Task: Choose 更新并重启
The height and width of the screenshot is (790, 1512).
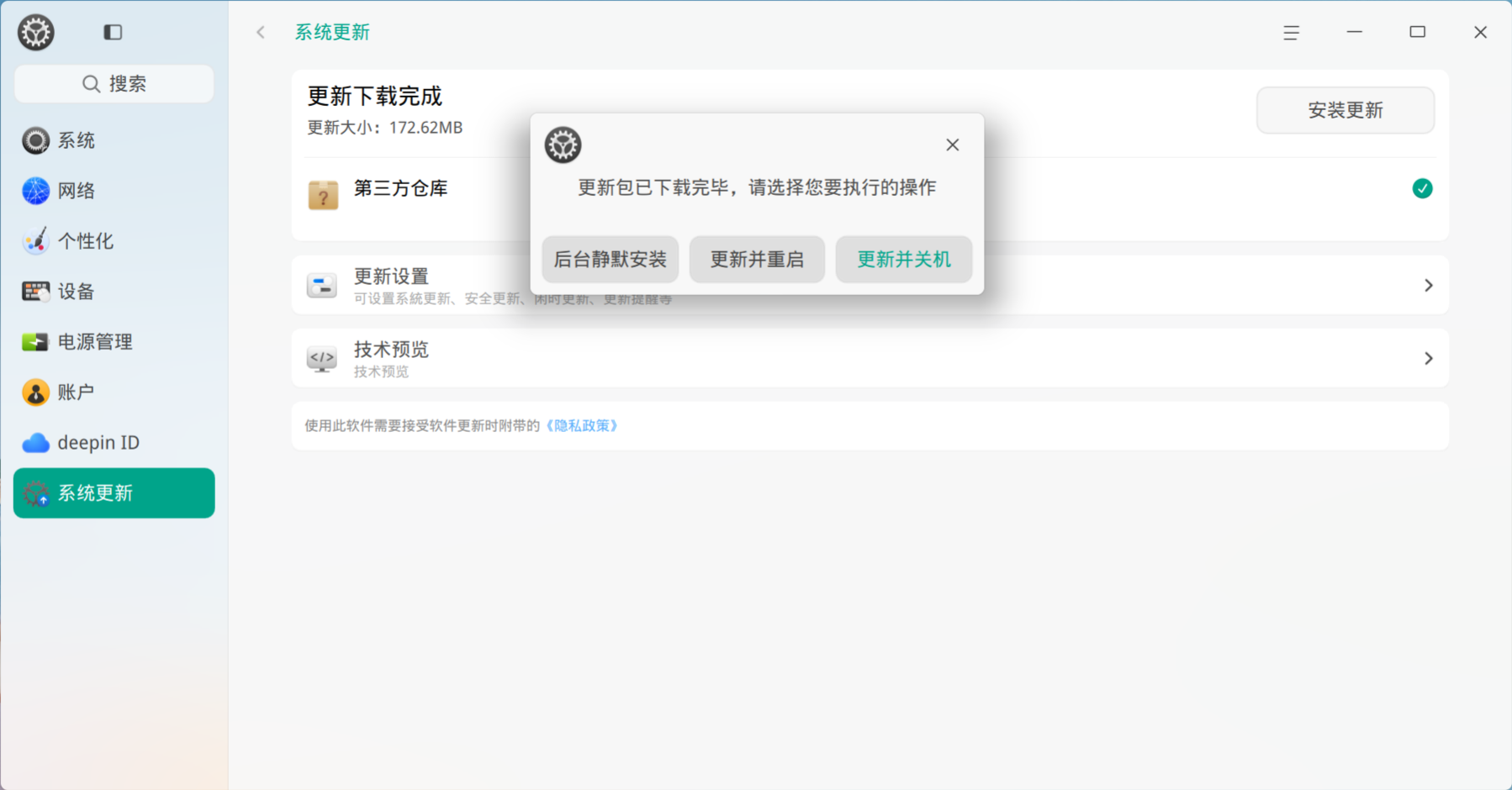Action: coord(757,259)
